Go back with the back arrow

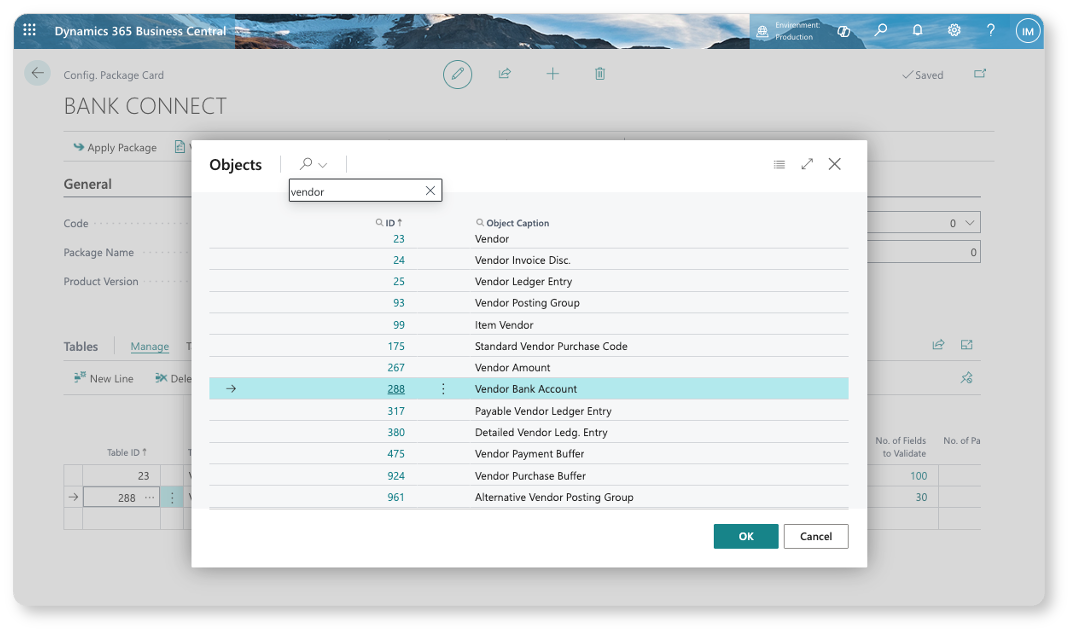point(38,72)
